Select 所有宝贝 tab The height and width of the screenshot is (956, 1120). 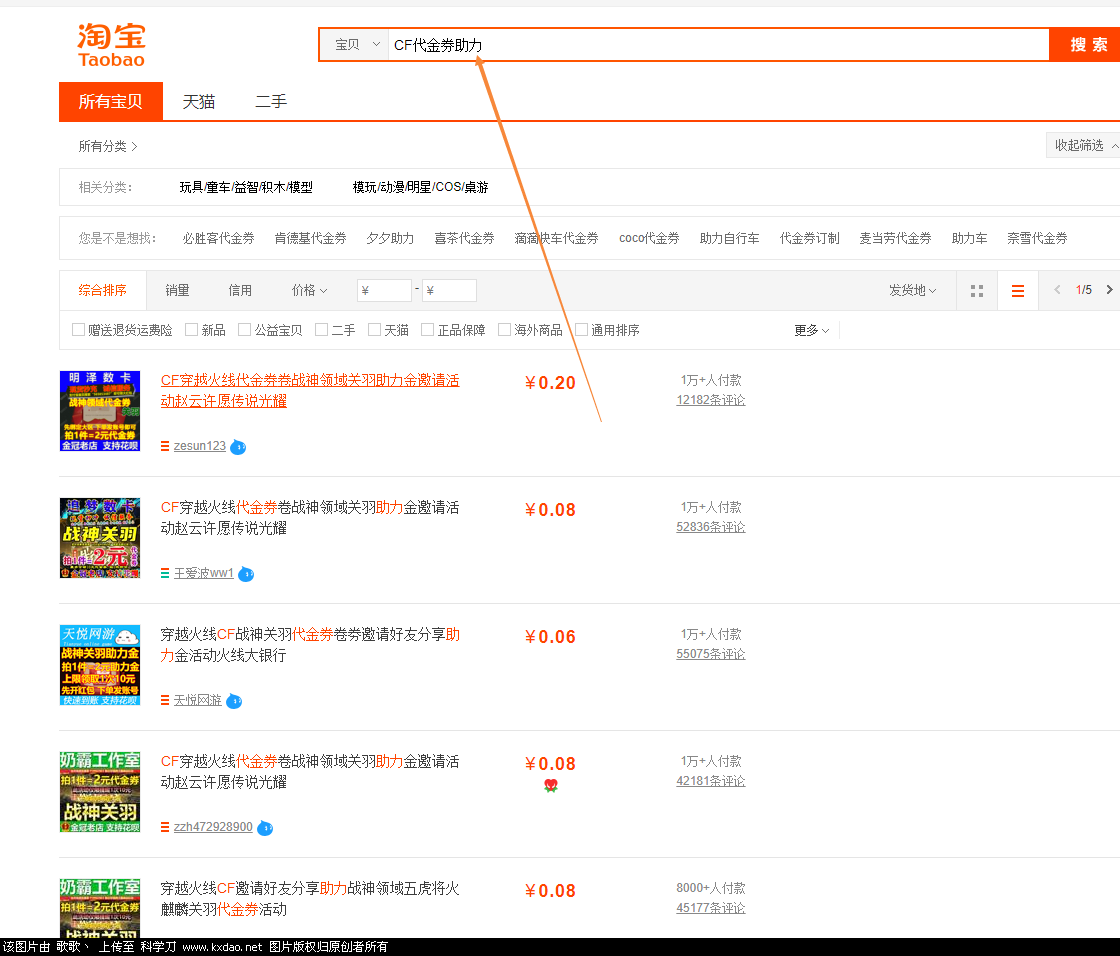(111, 101)
